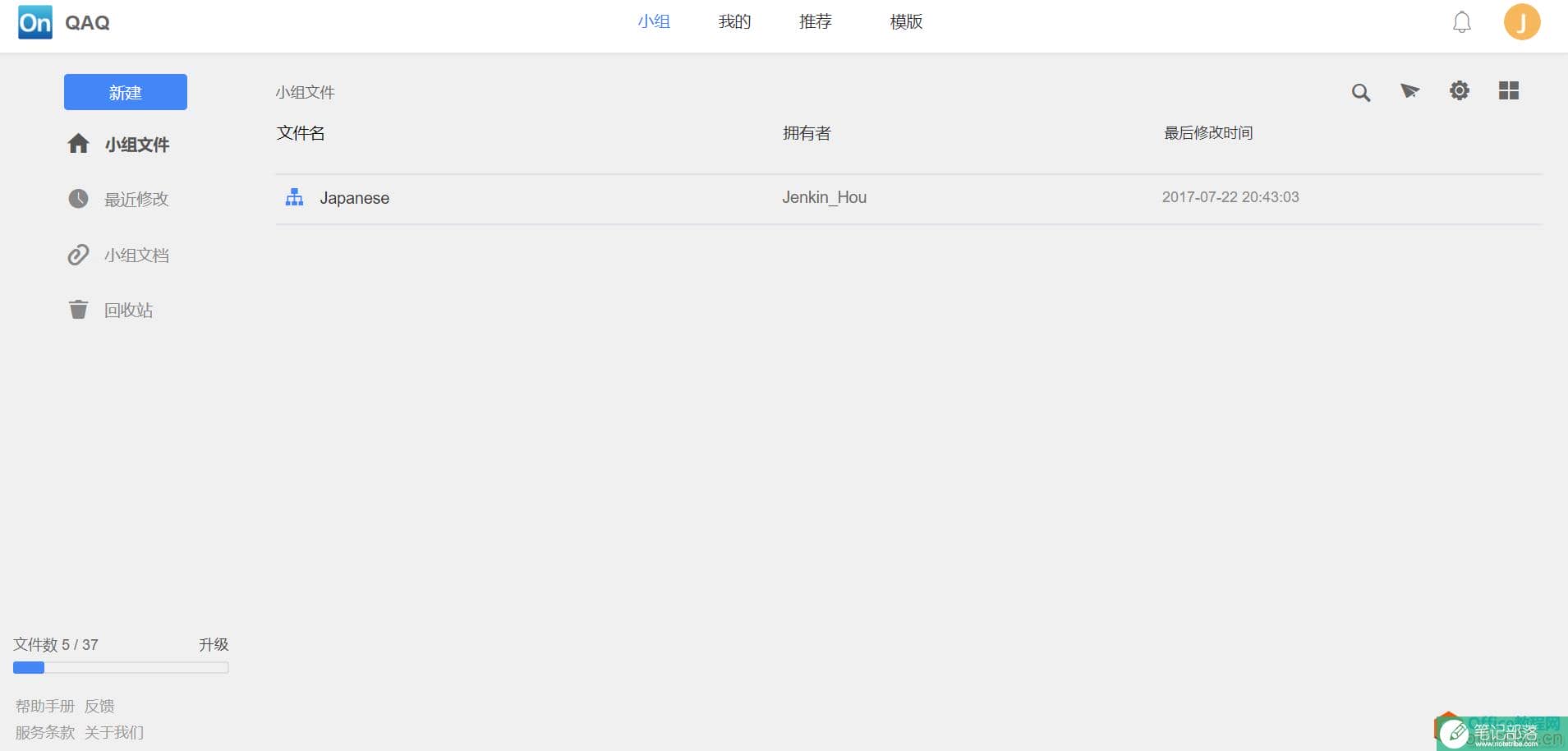Click the 文件名 column header
The width and height of the screenshot is (1568, 751).
pyautogui.click(x=301, y=133)
